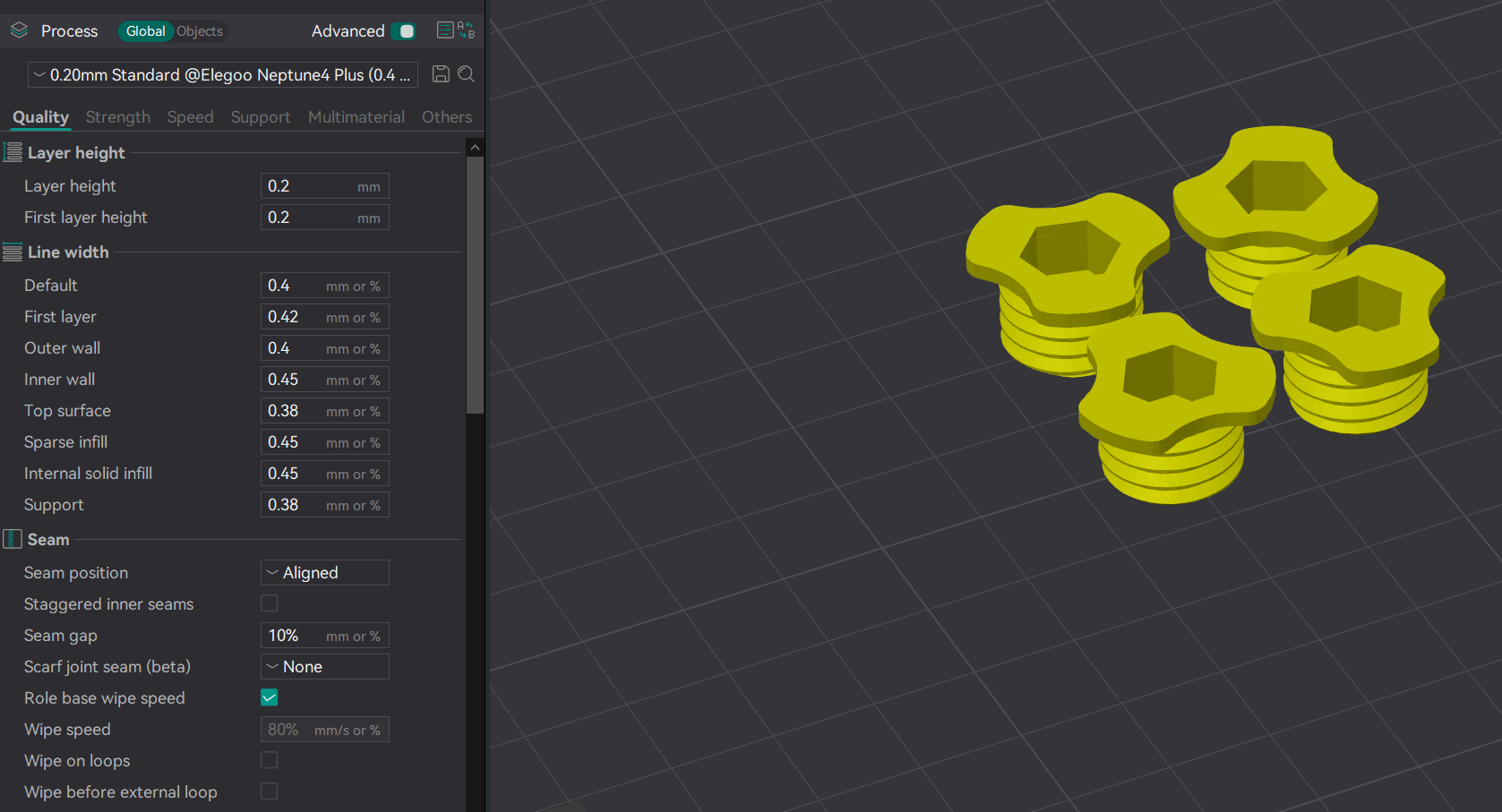Click the Process panel stack icon
Image resolution: width=1502 pixels, height=812 pixels.
[x=18, y=30]
